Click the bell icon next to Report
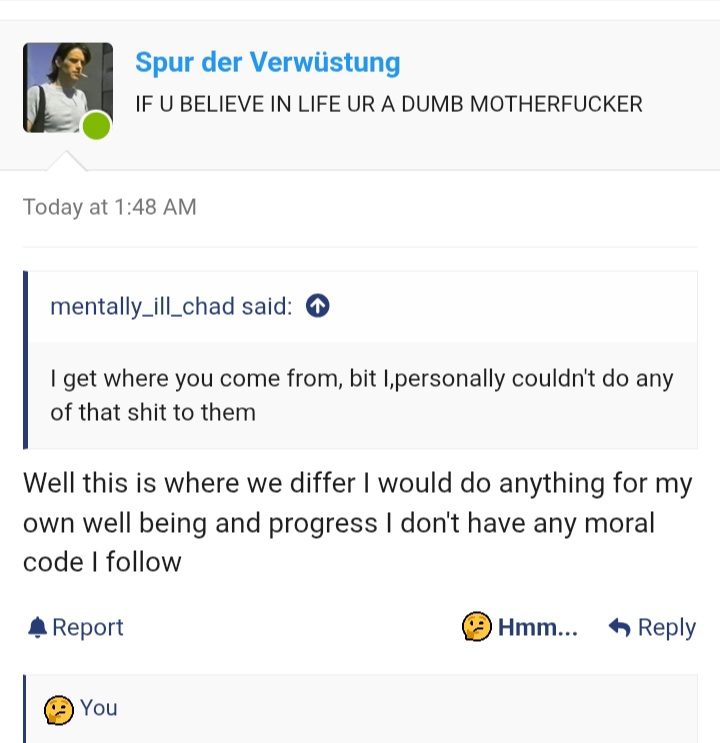720x743 pixels. pyautogui.click(x=37, y=628)
